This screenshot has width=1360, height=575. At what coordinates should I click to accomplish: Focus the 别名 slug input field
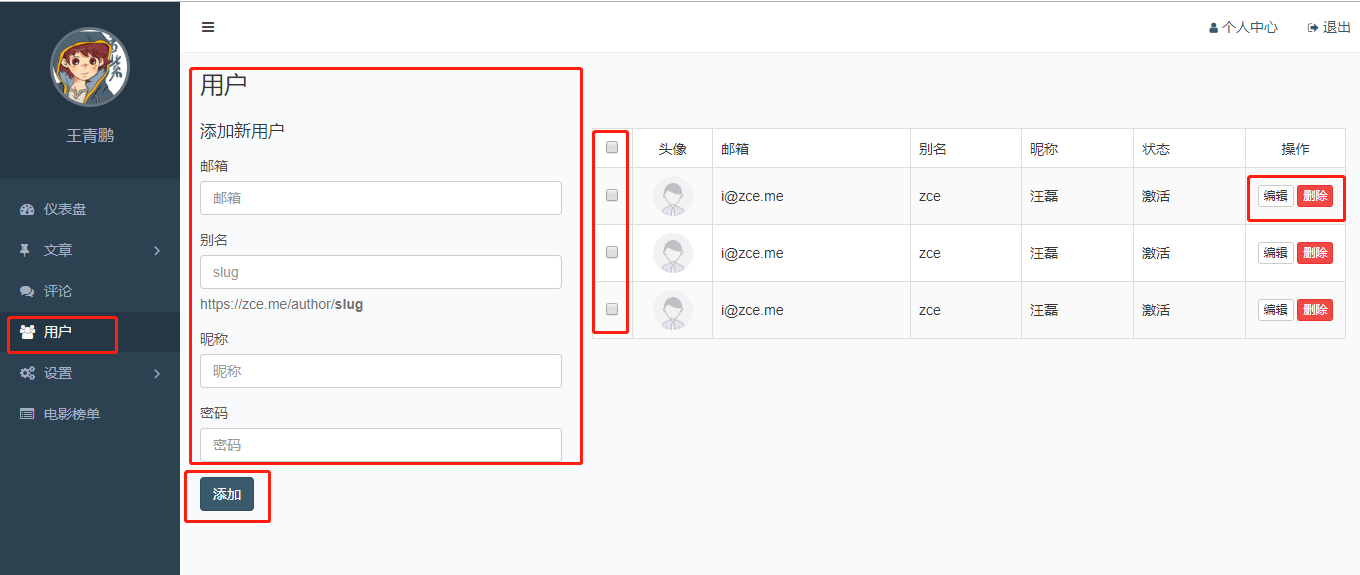[x=381, y=272]
